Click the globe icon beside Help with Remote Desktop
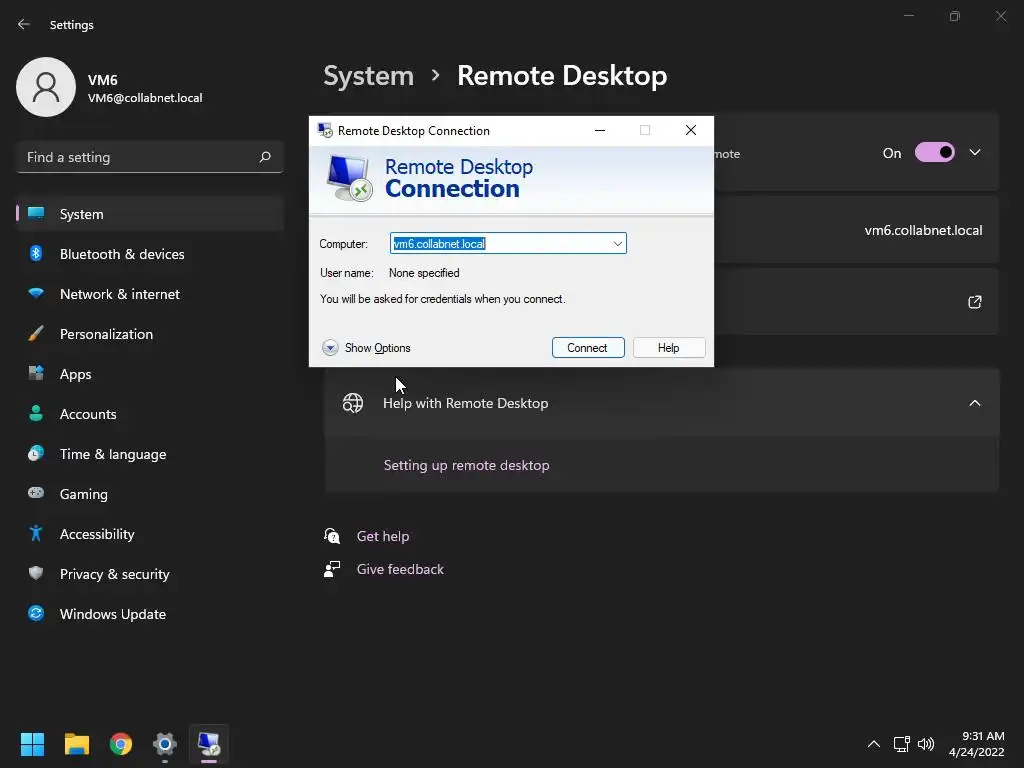 coord(353,403)
